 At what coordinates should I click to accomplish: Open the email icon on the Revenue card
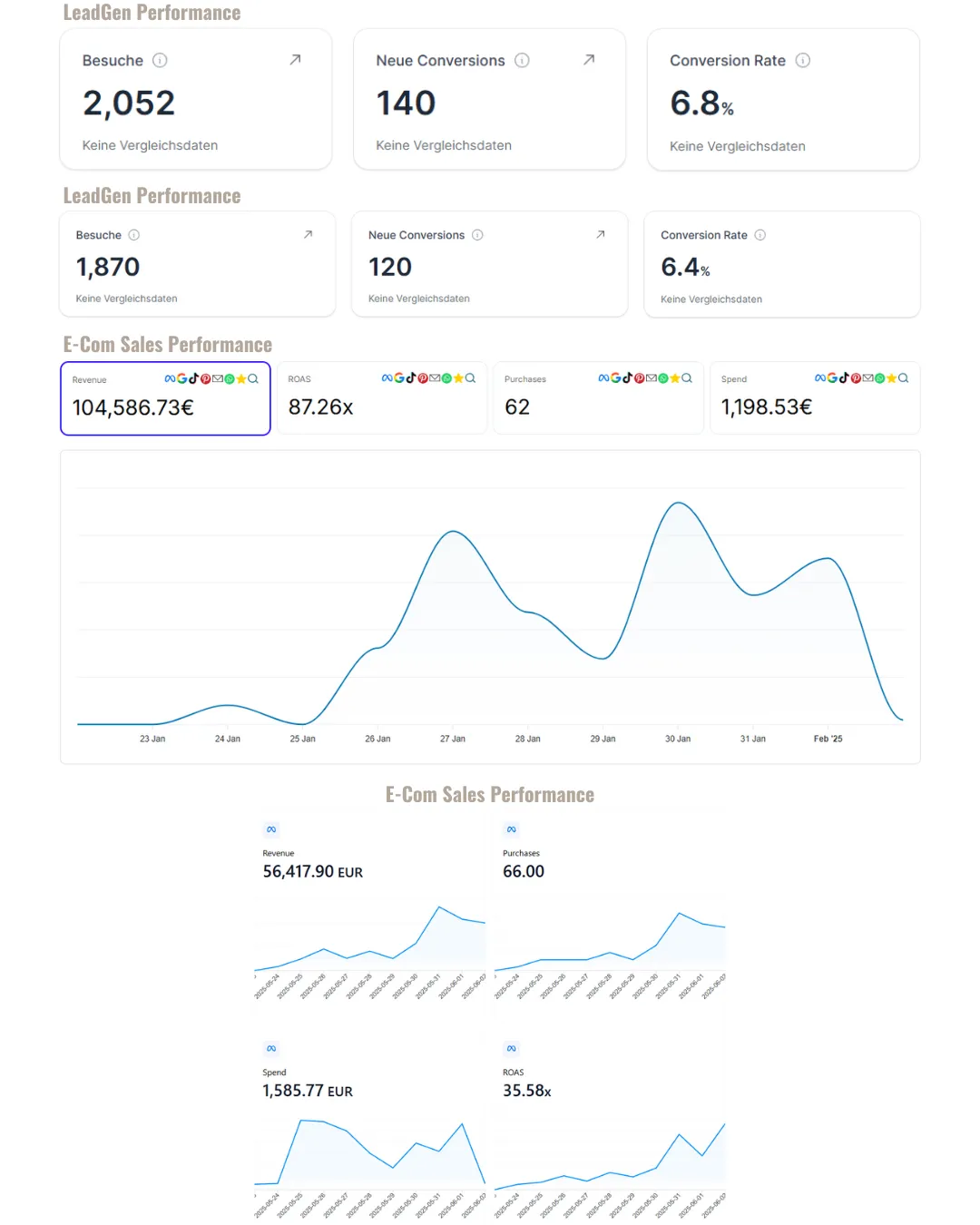(218, 378)
